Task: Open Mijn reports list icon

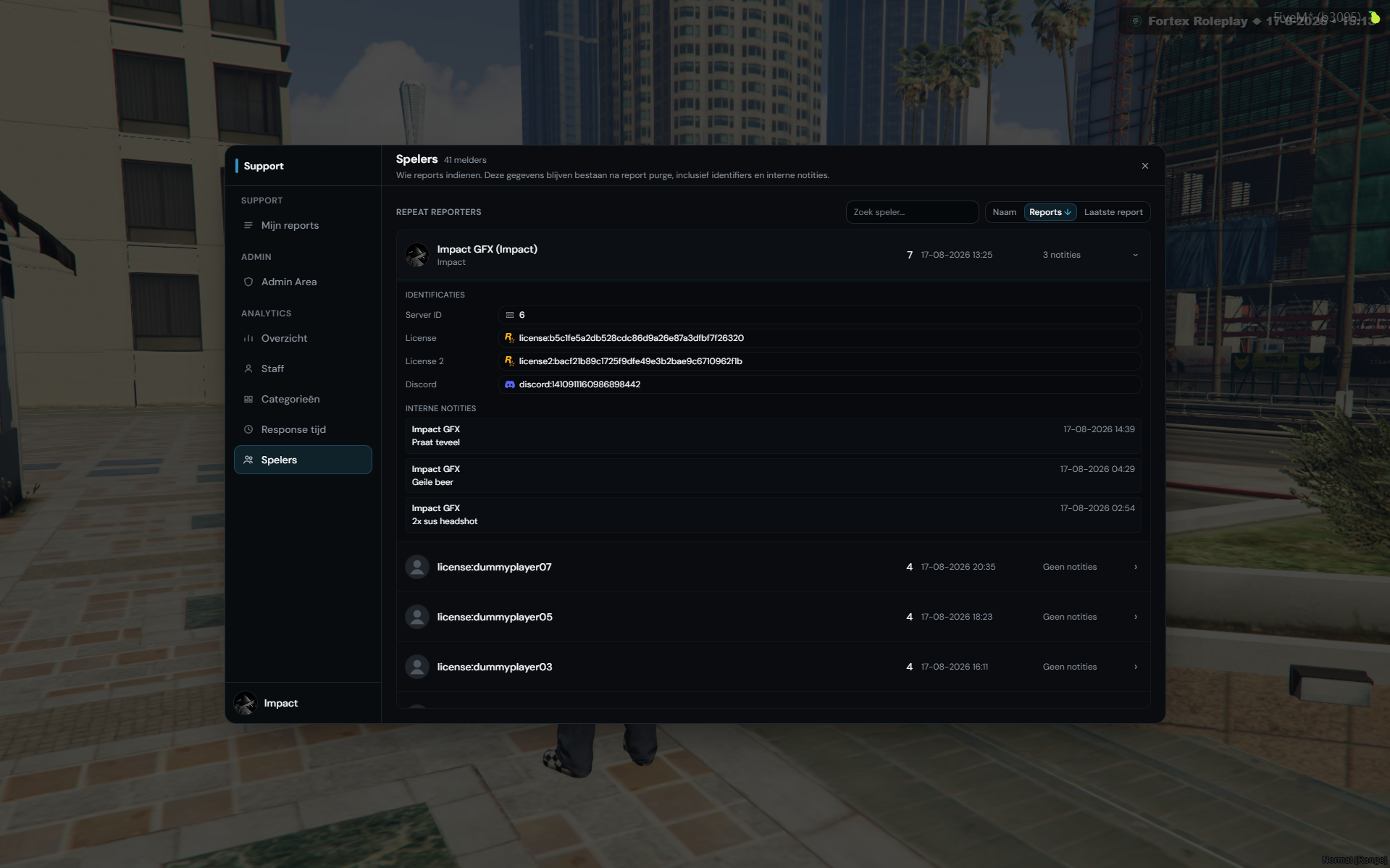Action: tap(248, 225)
